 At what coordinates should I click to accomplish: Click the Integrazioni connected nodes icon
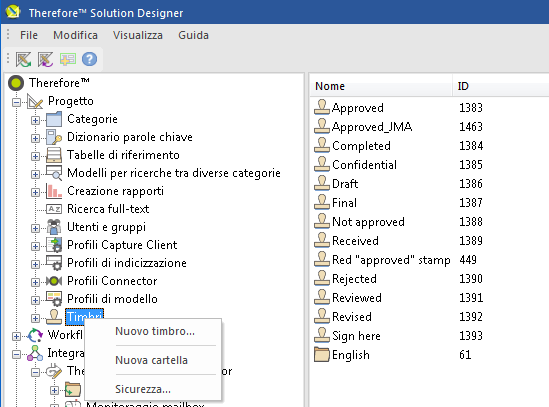(35, 353)
